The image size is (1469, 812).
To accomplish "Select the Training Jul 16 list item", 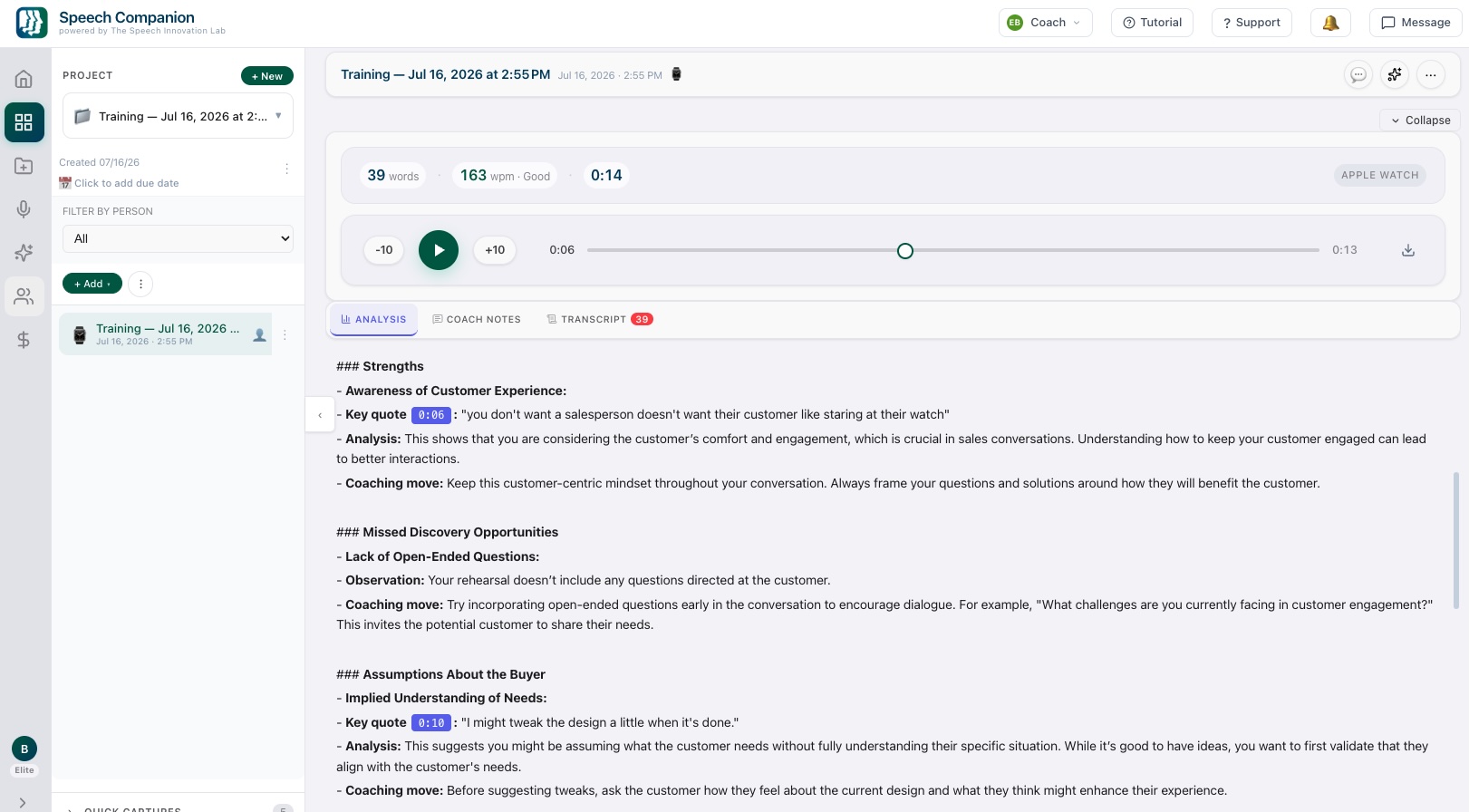I will tap(166, 334).
